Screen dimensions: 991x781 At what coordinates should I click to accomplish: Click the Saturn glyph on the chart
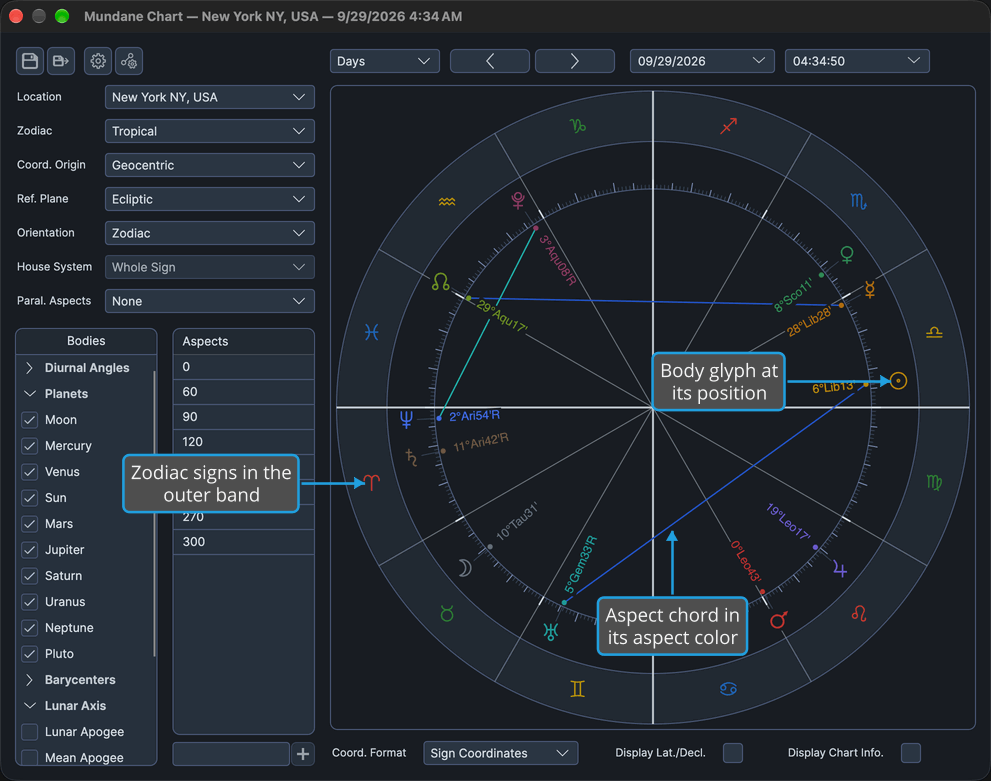[x=411, y=457]
